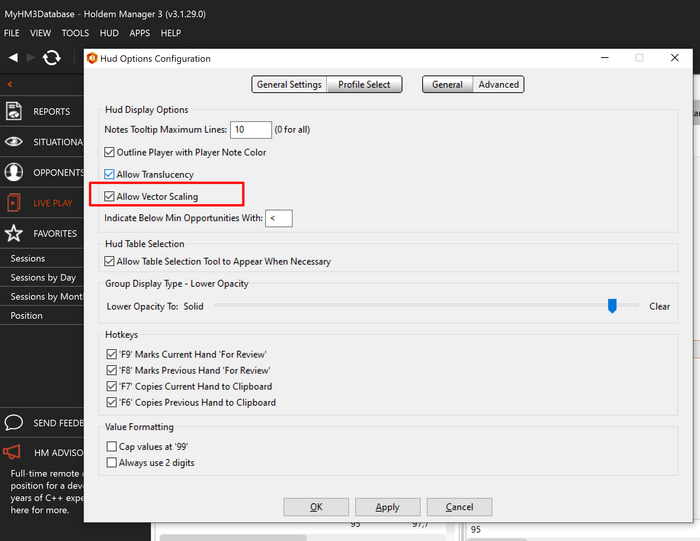Viewport: 700px width, 541px height.
Task: Open the APPS menu
Action: tap(140, 33)
